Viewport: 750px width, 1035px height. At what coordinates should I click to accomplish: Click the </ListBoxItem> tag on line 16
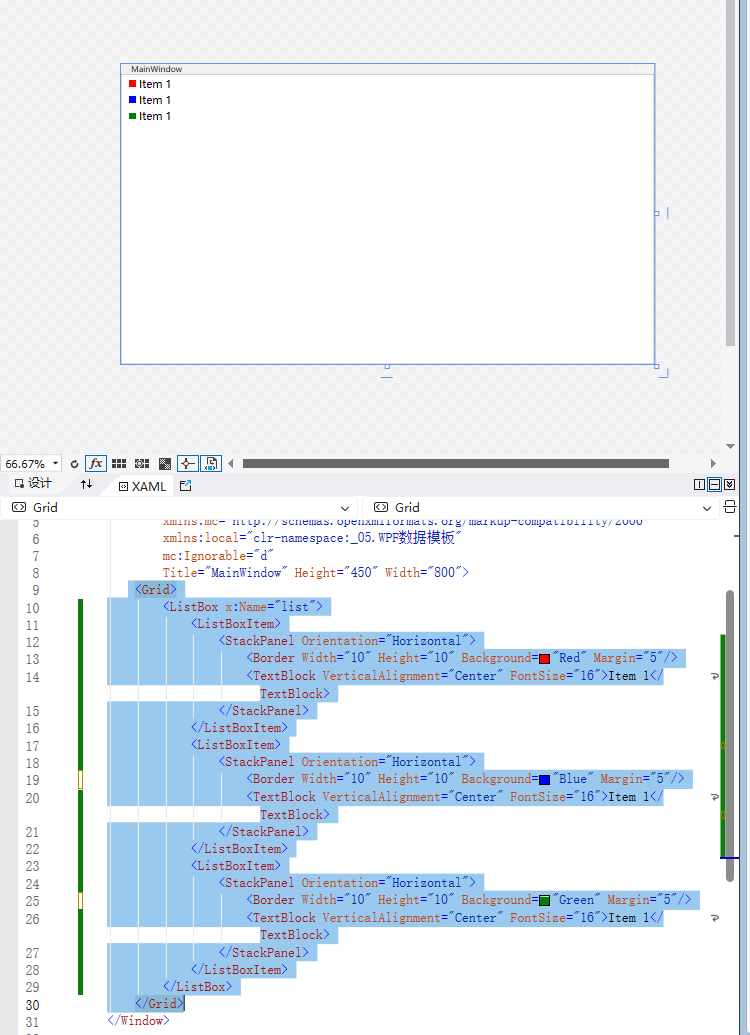(x=240, y=727)
